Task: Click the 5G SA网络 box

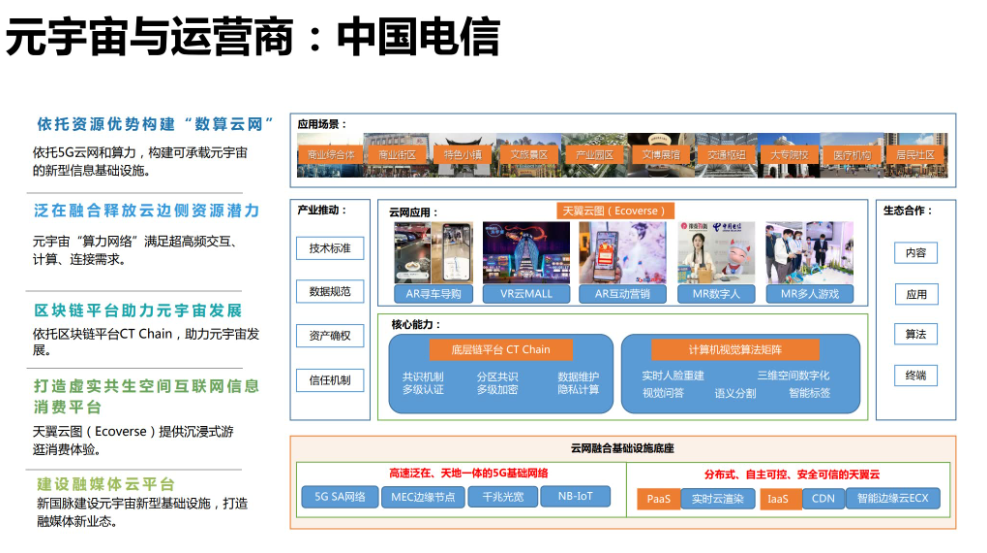Action: click(x=340, y=497)
